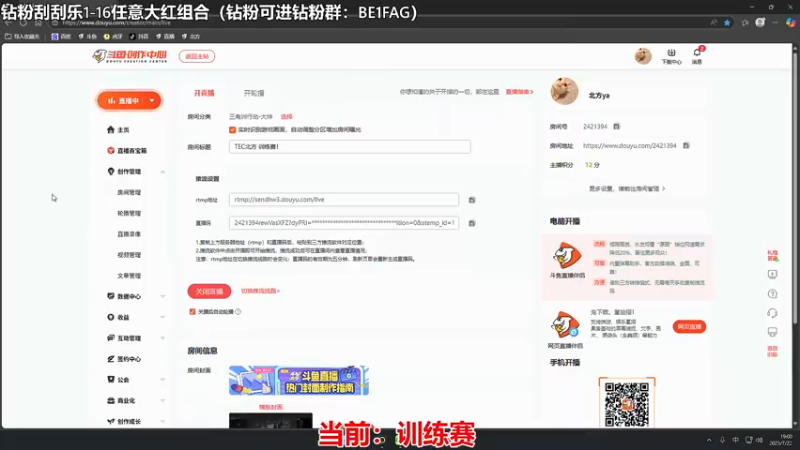Copy the room URL address
The height and width of the screenshot is (450, 800).
[x=686, y=145]
